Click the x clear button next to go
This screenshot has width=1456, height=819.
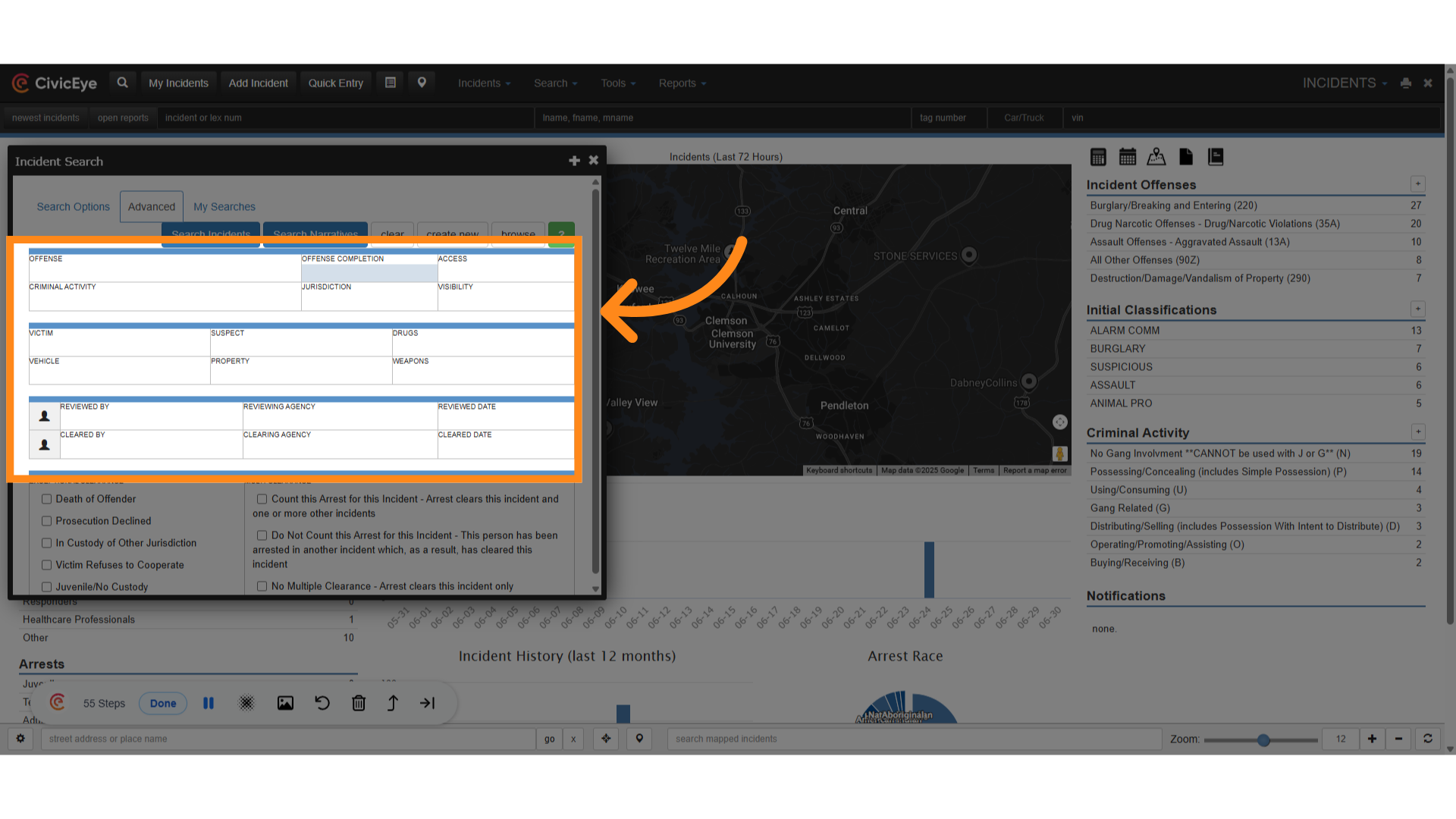click(573, 739)
